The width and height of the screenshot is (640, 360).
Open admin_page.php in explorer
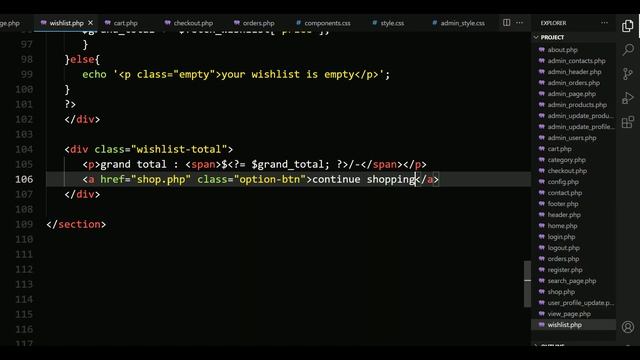point(571,94)
